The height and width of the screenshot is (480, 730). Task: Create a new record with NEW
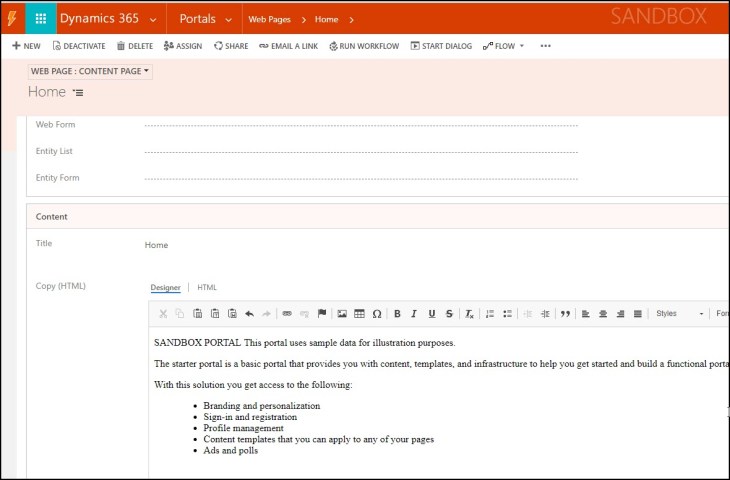[27, 46]
